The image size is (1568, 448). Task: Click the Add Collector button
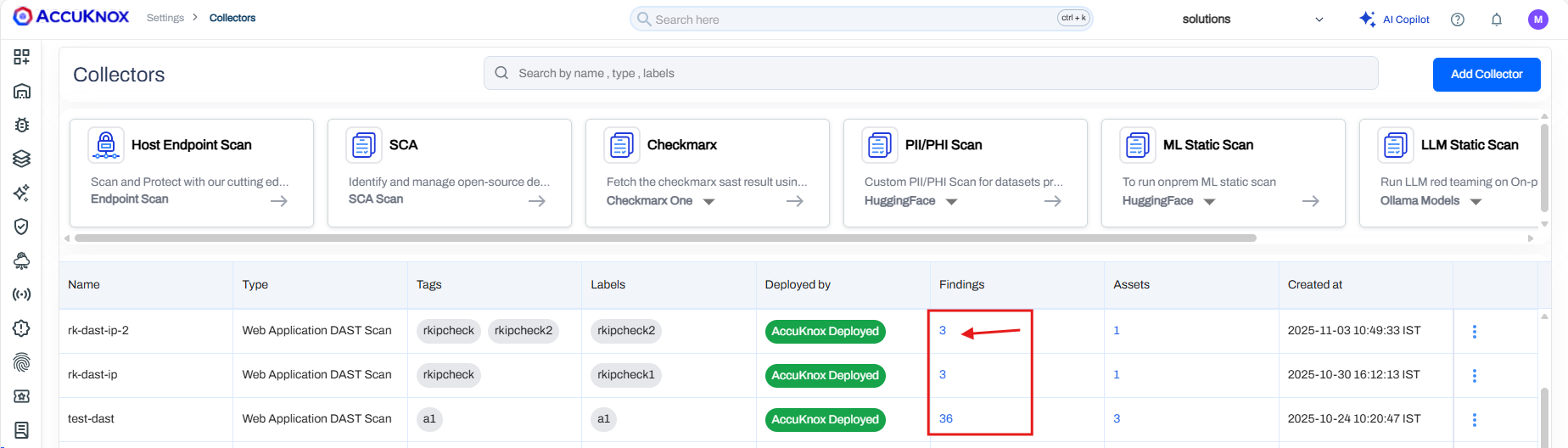[1487, 75]
